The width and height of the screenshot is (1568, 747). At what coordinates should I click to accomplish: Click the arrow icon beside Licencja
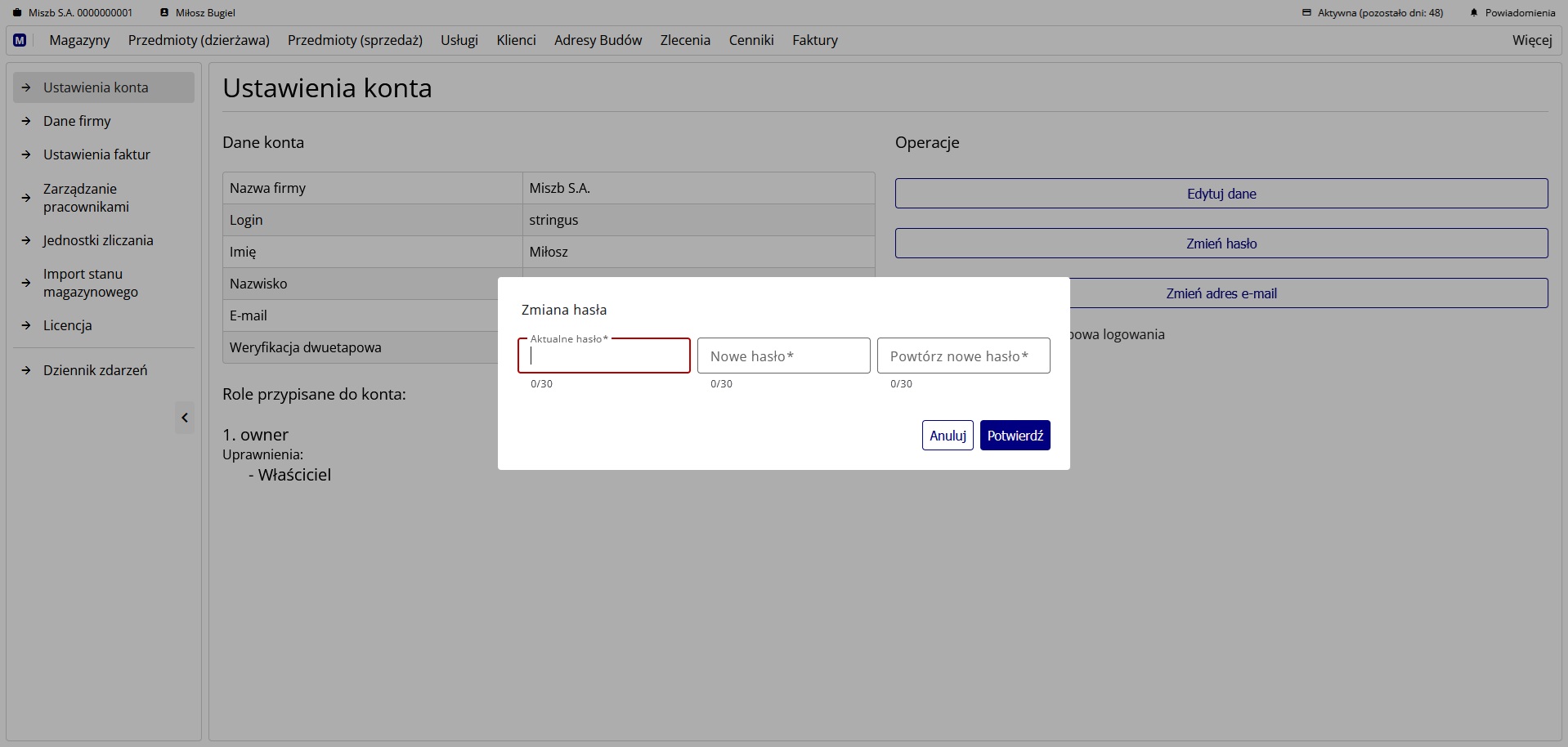click(x=26, y=325)
